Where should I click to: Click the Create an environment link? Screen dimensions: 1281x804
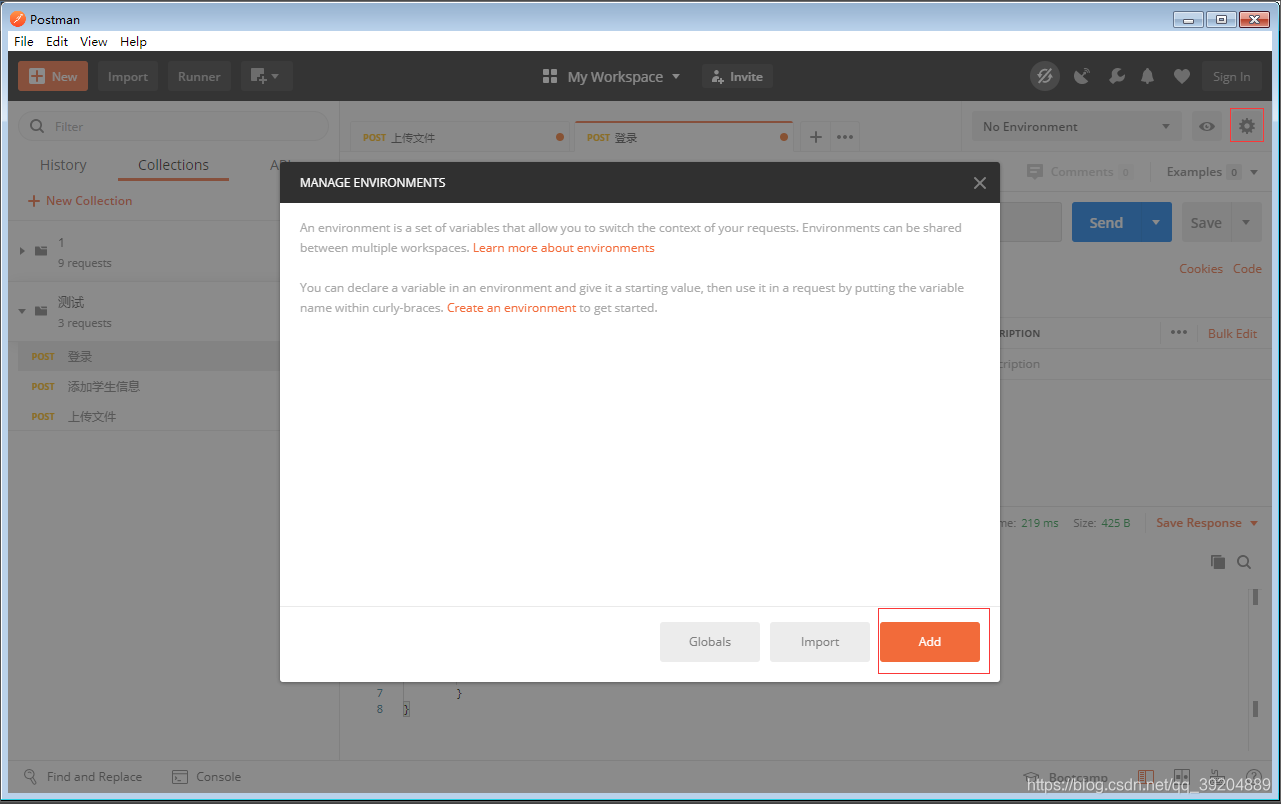point(511,308)
